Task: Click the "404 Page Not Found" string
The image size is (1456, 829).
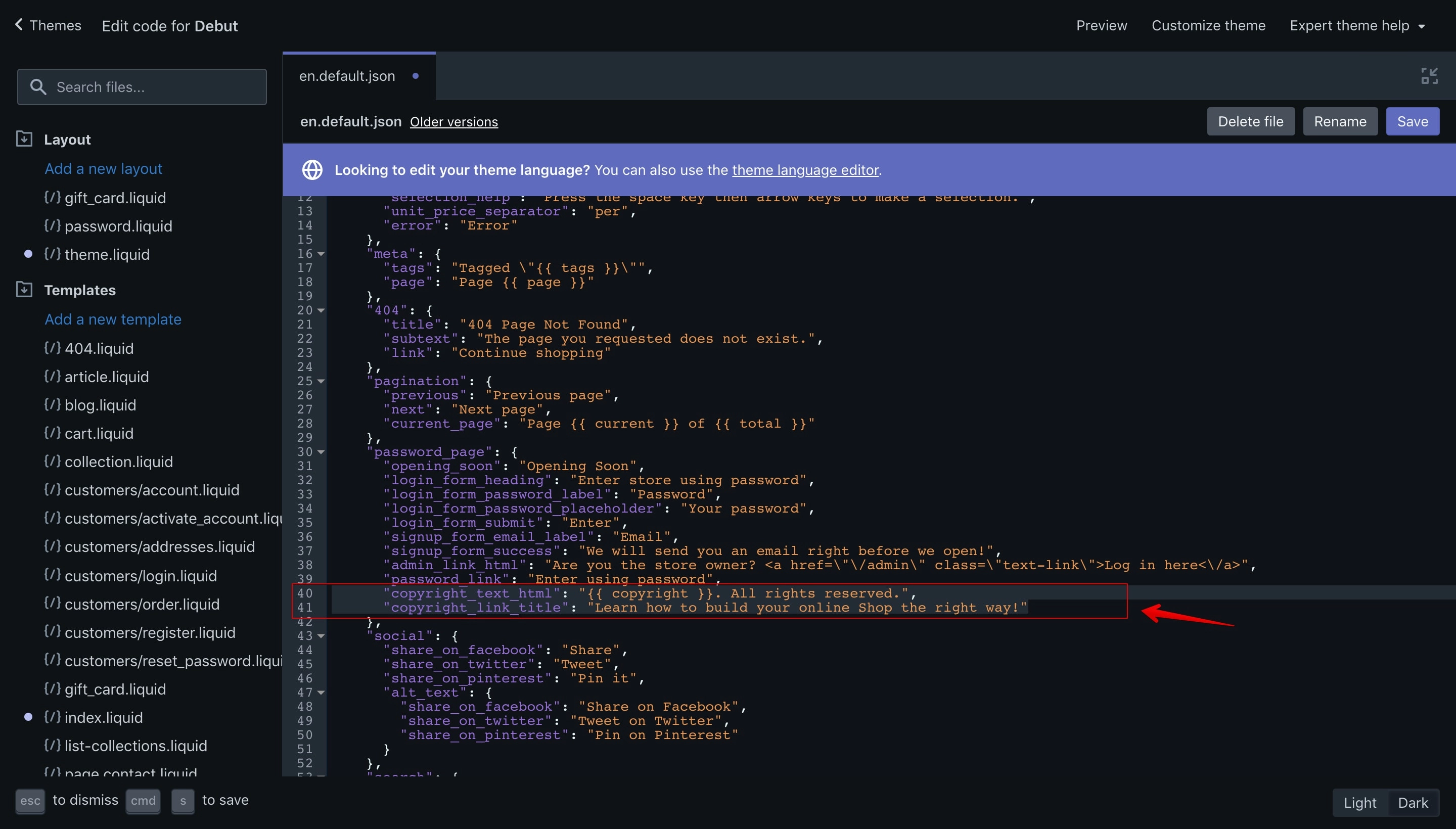Action: click(543, 325)
